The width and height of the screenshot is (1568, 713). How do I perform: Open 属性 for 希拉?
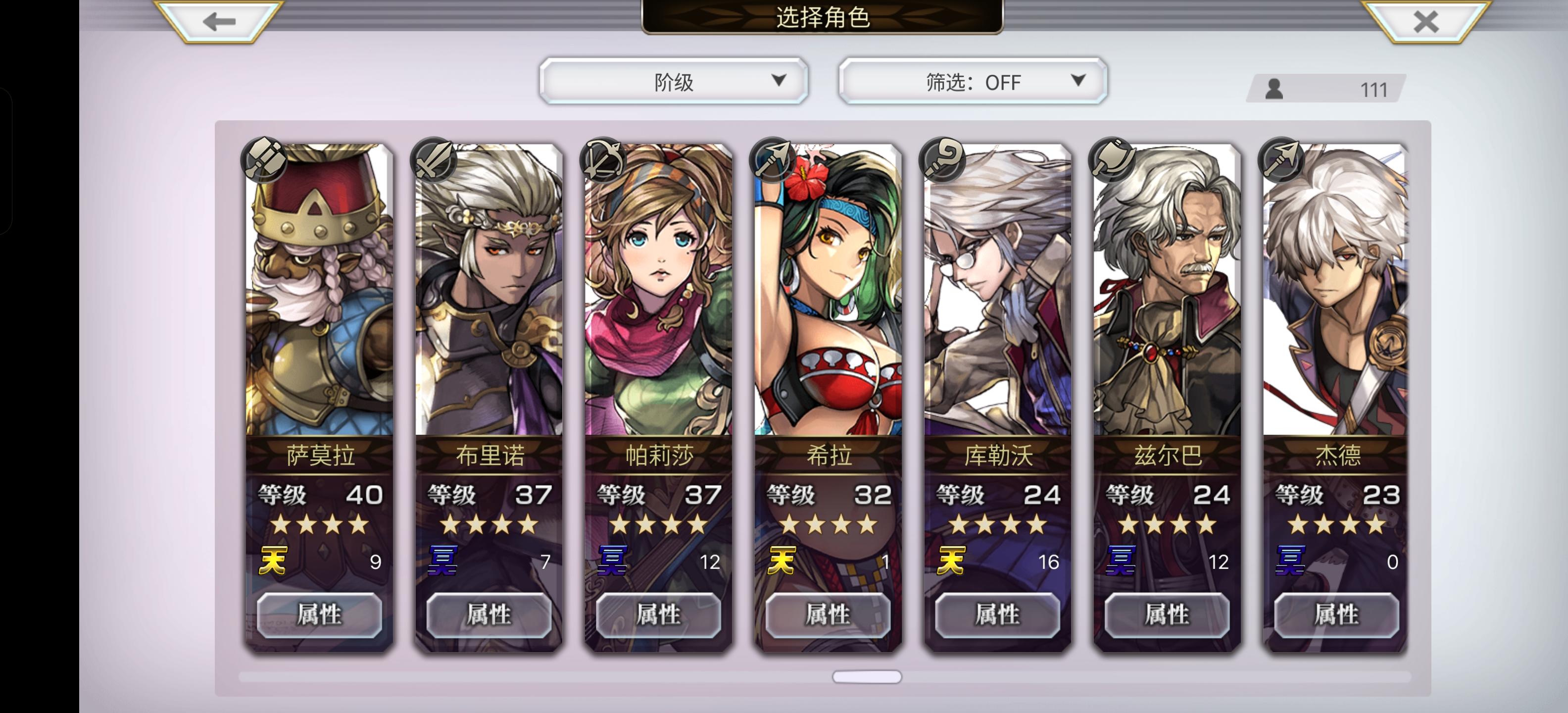[x=828, y=614]
